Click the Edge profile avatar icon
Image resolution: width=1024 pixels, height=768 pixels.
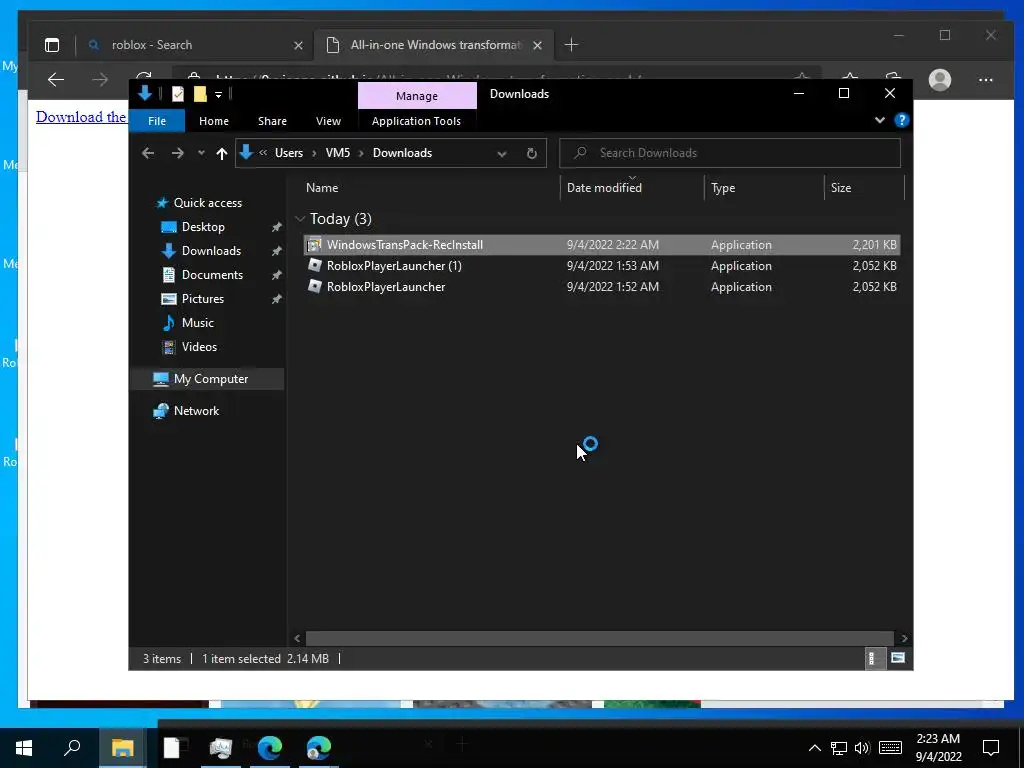tap(940, 80)
